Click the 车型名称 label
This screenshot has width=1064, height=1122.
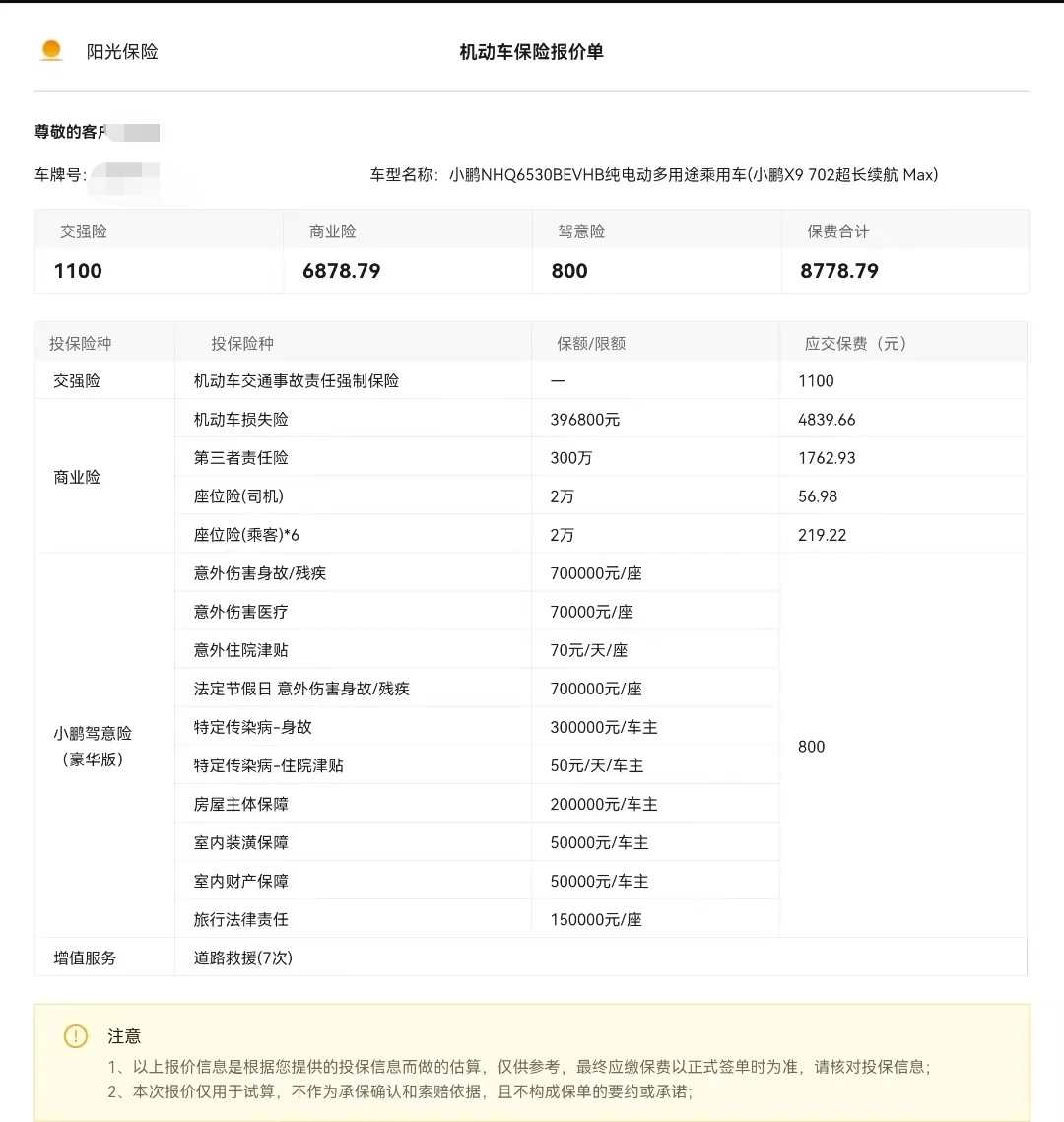(404, 174)
